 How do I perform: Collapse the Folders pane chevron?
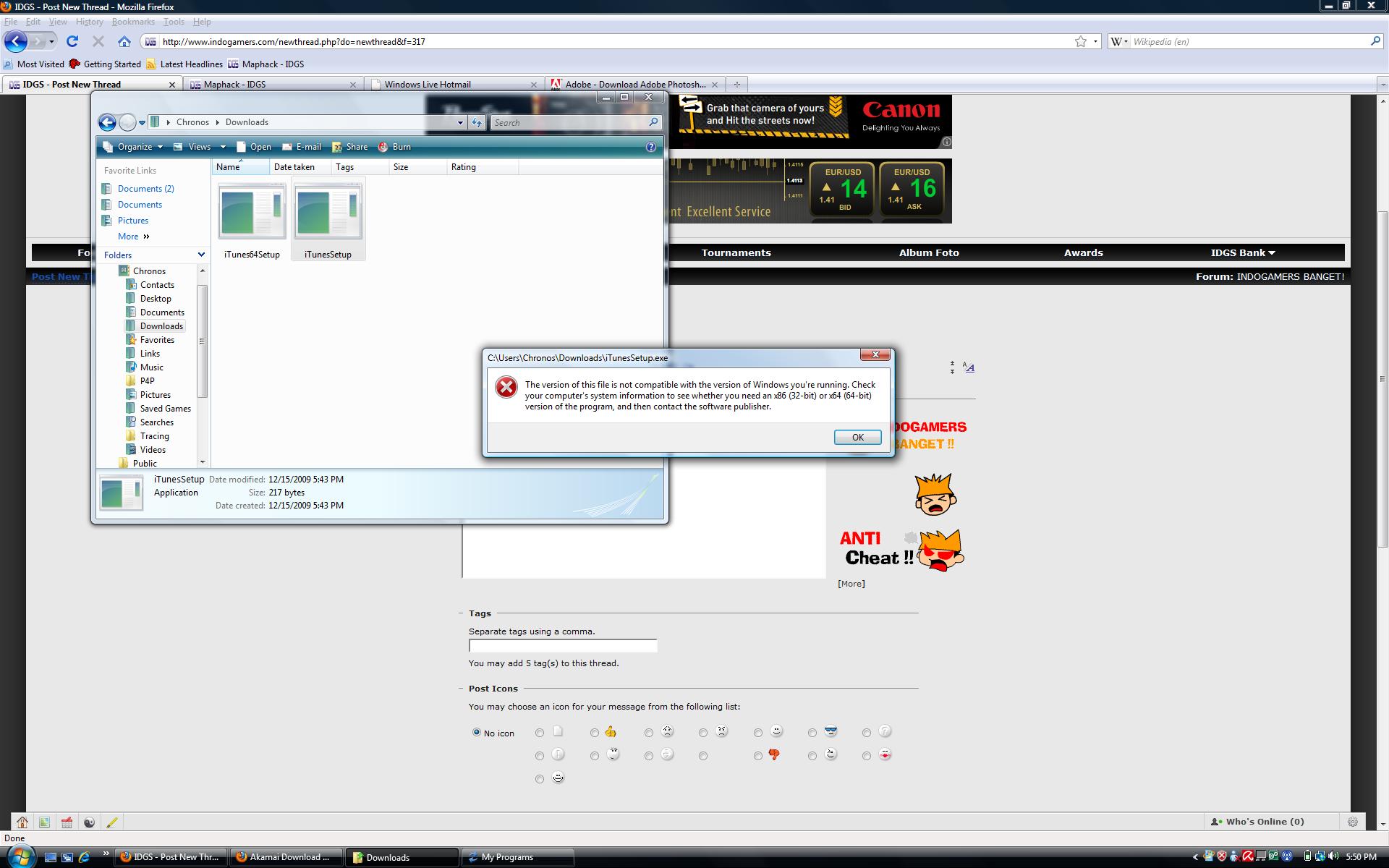pos(201,255)
